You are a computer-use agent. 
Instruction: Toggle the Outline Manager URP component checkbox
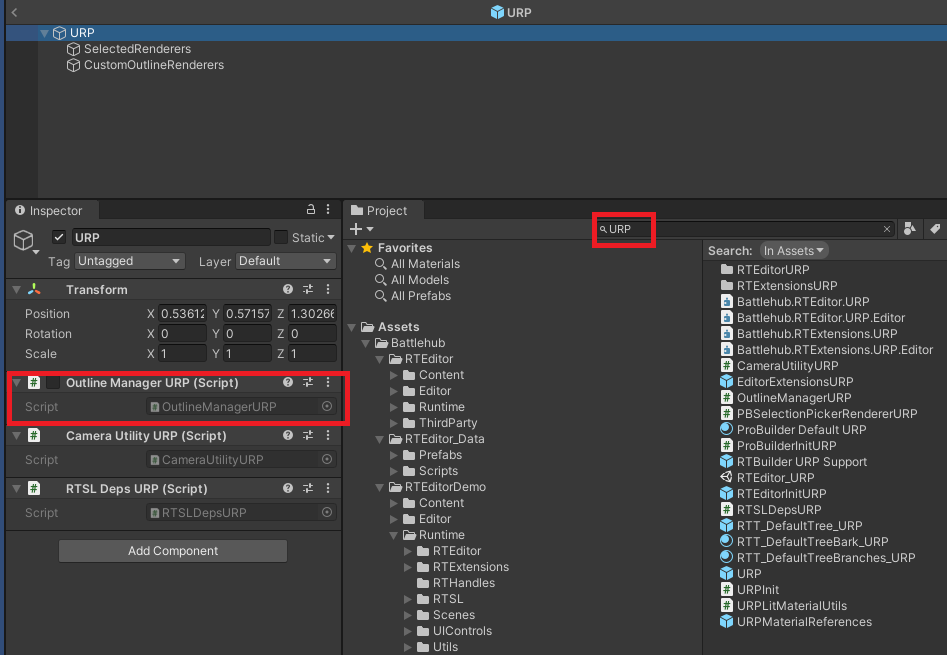pos(55,383)
